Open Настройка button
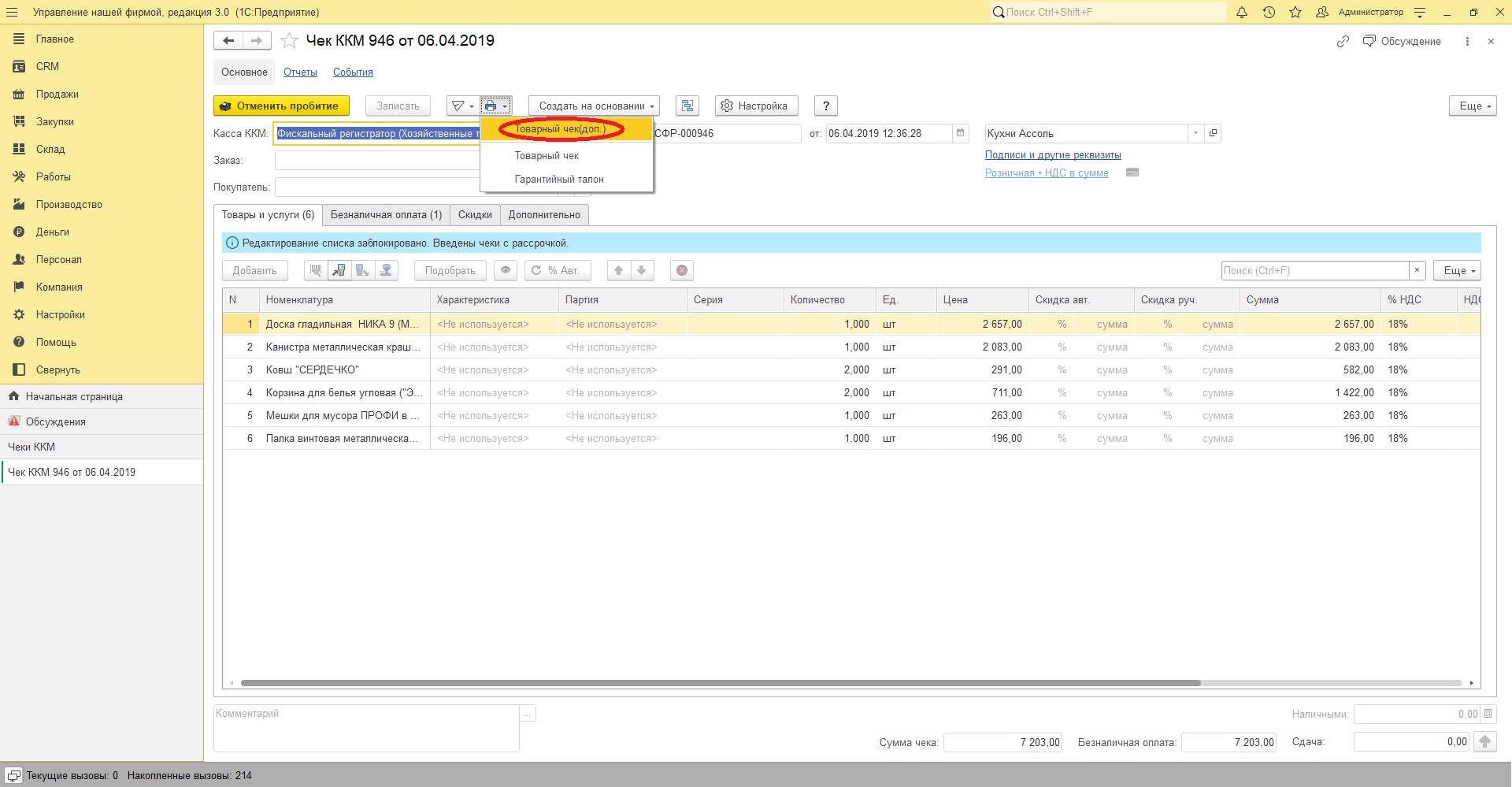The height and width of the screenshot is (787, 1512). pos(756,106)
